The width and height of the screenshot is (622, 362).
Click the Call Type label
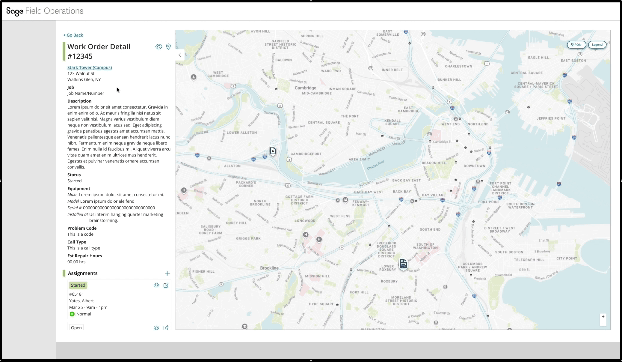tap(77, 242)
